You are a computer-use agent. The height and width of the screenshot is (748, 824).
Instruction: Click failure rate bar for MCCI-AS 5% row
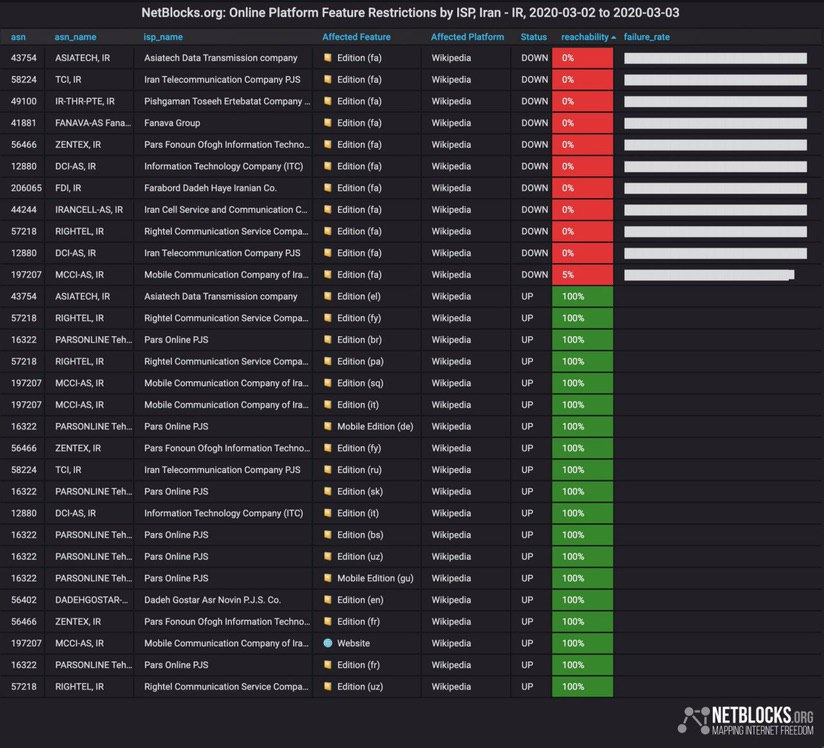pyautogui.click(x=709, y=275)
